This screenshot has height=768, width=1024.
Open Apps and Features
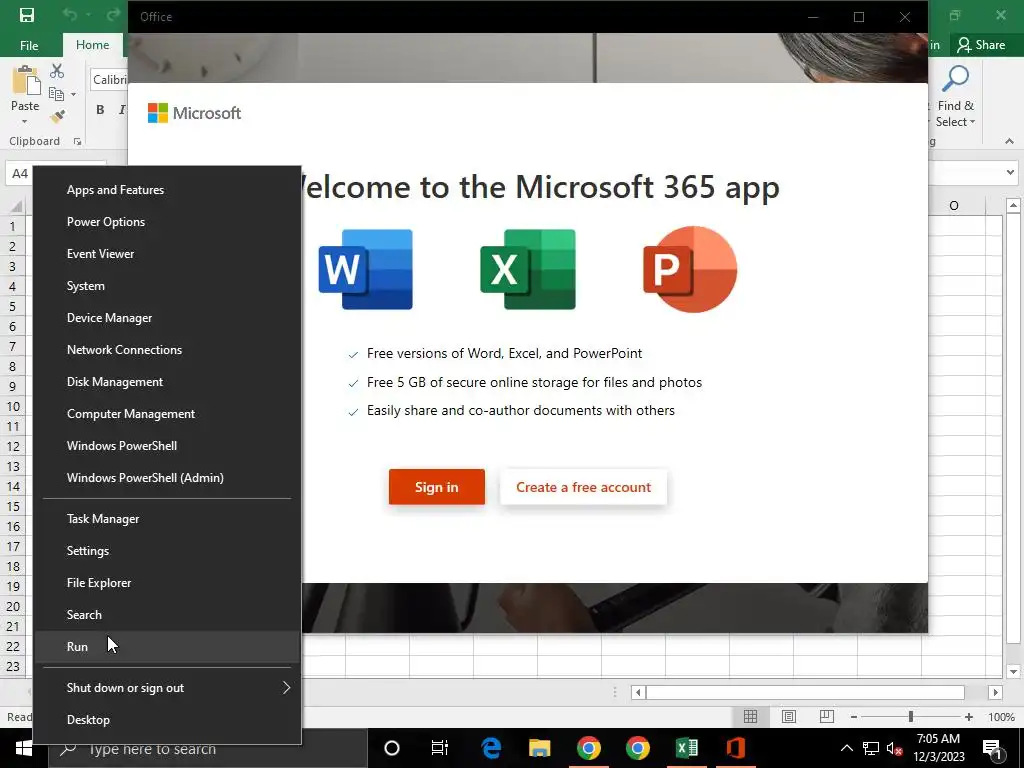point(167,190)
